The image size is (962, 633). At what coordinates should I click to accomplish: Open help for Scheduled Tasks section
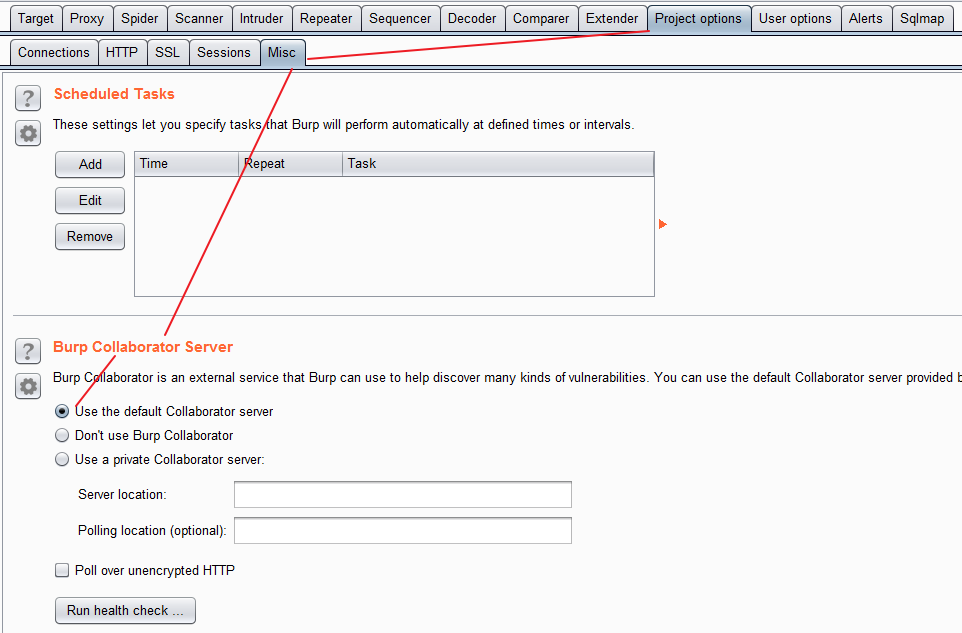point(28,98)
